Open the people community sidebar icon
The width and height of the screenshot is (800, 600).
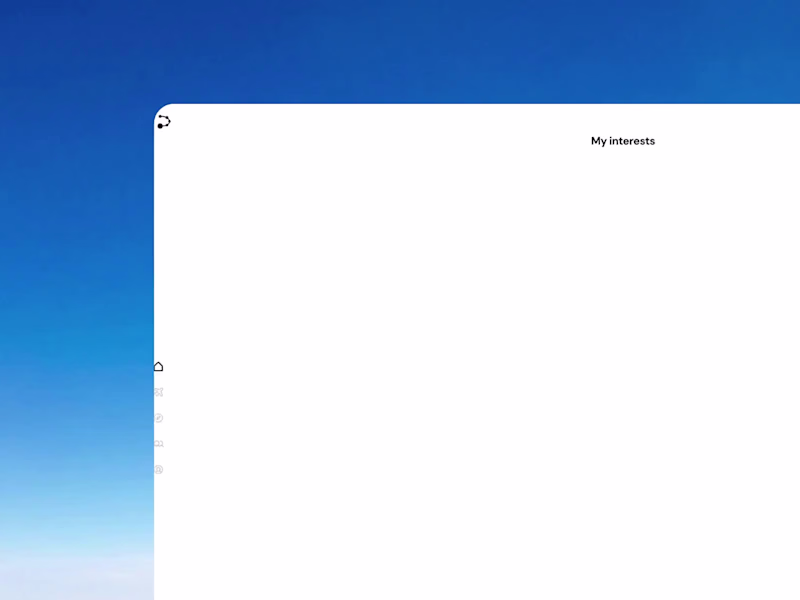159,444
